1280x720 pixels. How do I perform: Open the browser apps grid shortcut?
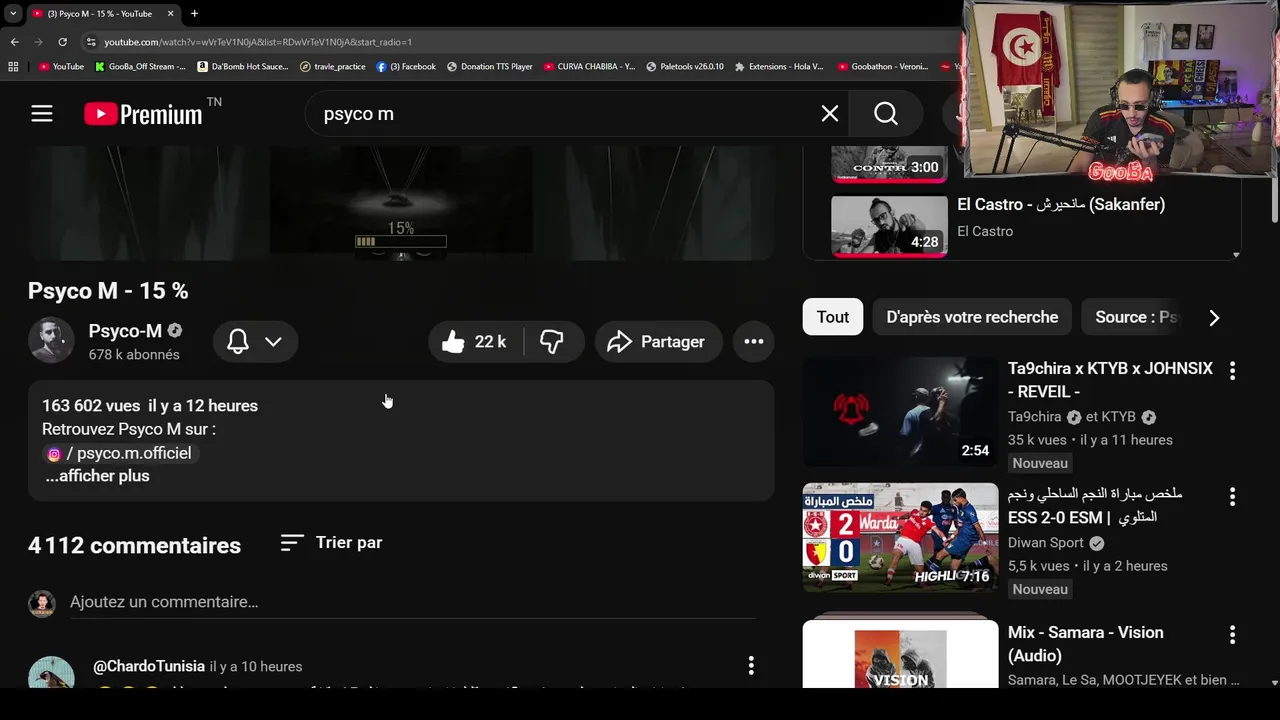click(x=13, y=67)
